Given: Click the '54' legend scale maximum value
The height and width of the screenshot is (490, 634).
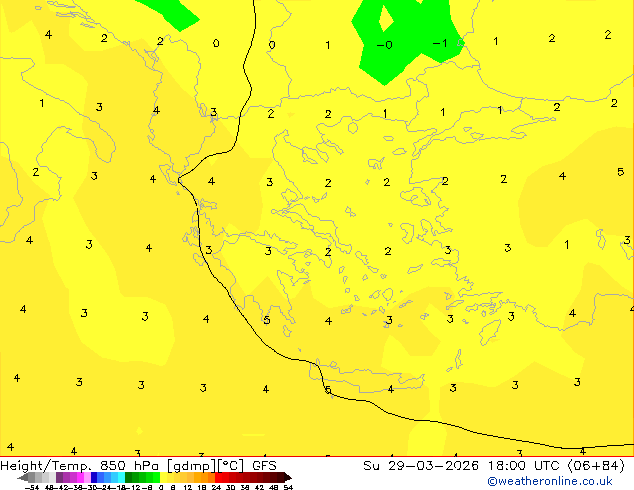Looking at the screenshot, I should coord(288,487).
